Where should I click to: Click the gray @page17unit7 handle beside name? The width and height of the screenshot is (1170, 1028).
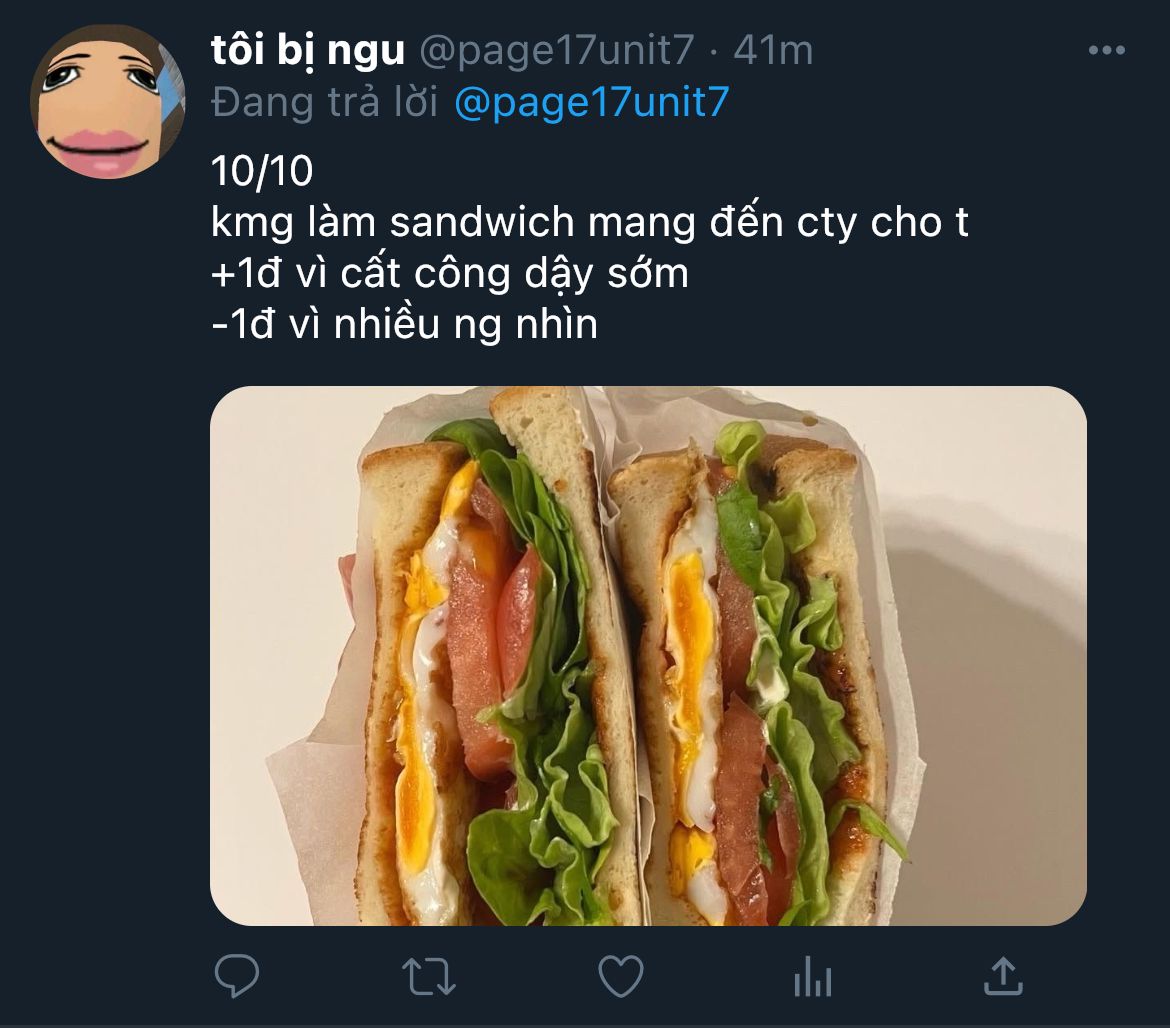[x=557, y=51]
